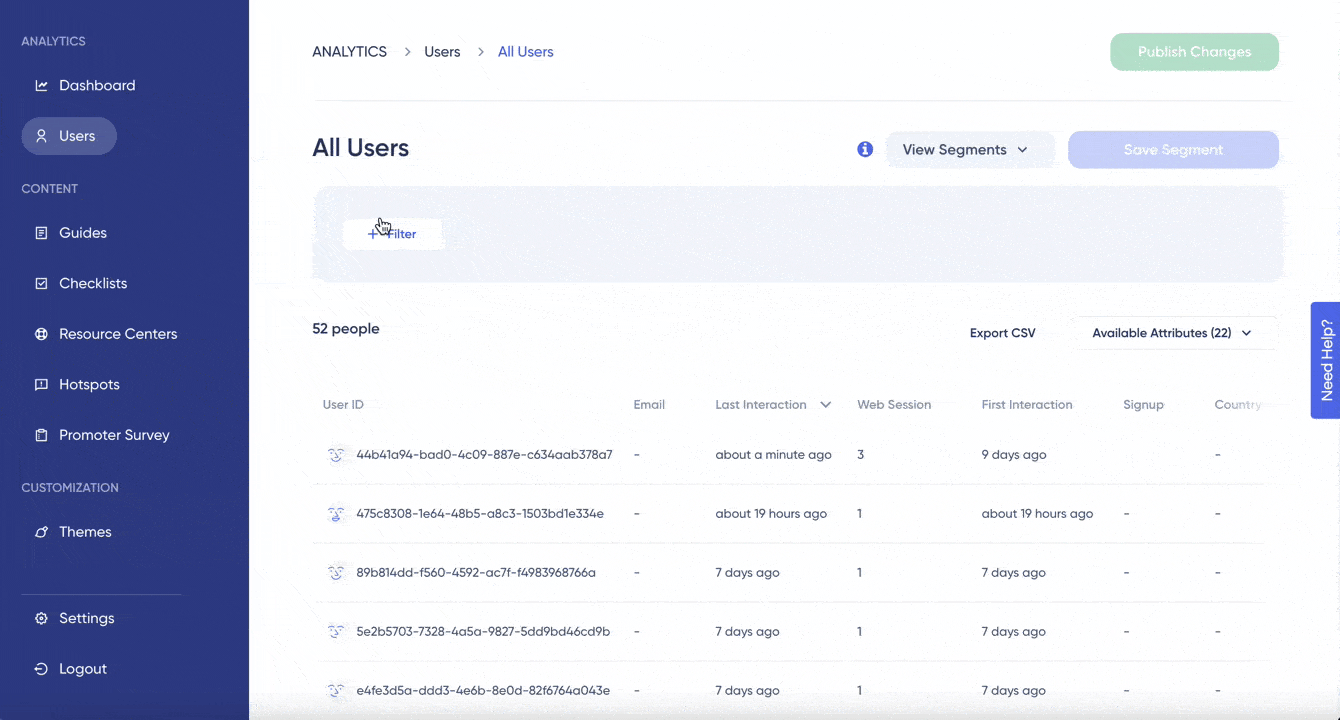The image size is (1340, 720).
Task: Open user 5e2b5703-7328-4a5a-9827-5dd9bd46cd9b
Action: tap(483, 632)
